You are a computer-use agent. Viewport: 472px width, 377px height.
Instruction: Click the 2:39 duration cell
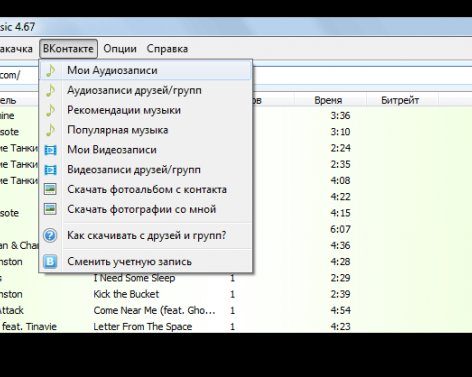[340, 294]
